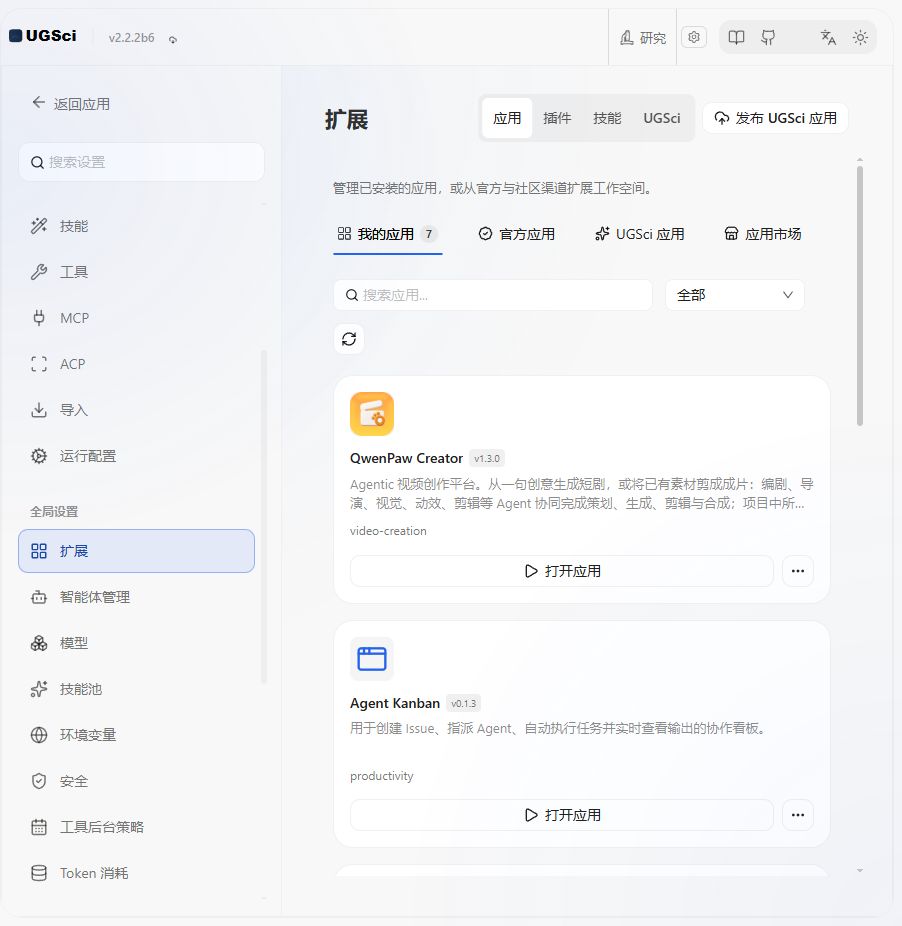
Task: Click 发布 UGSci 应用 button
Action: click(775, 118)
